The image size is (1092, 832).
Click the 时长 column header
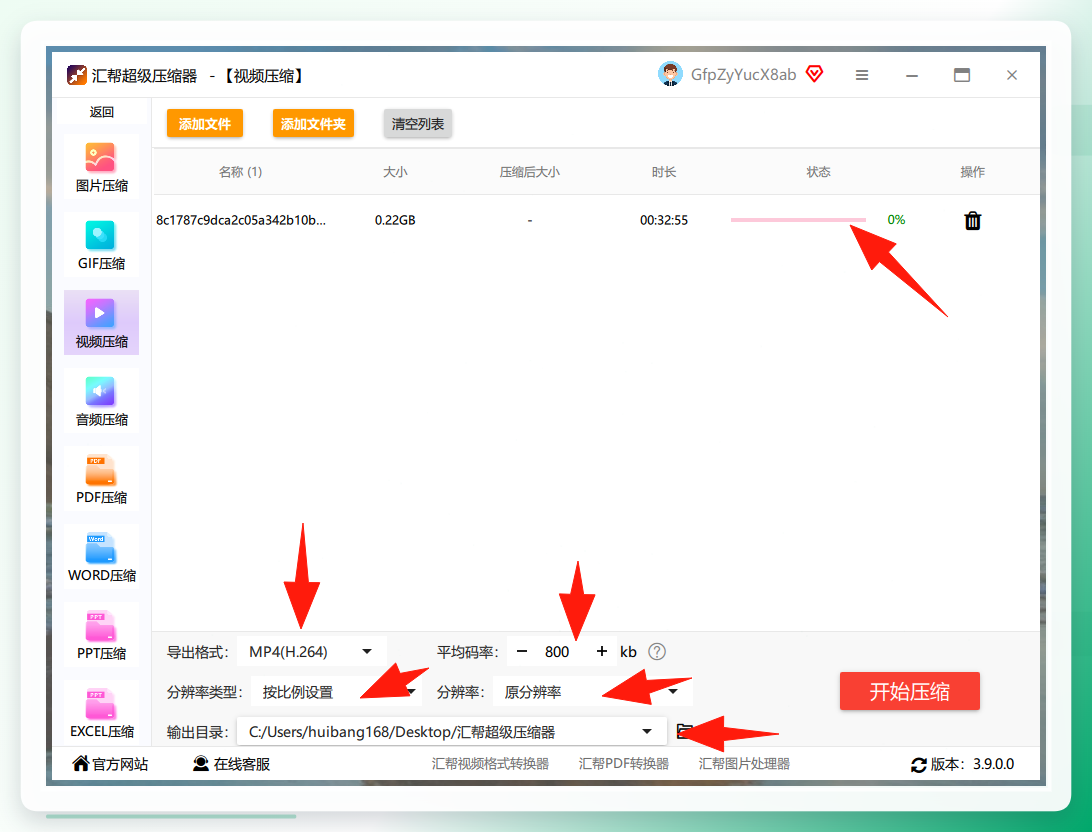[664, 172]
